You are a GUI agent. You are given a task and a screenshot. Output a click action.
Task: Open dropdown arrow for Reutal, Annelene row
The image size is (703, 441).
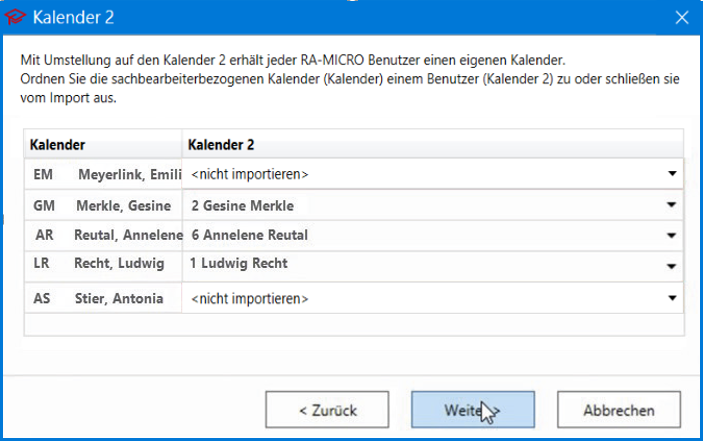click(x=671, y=236)
